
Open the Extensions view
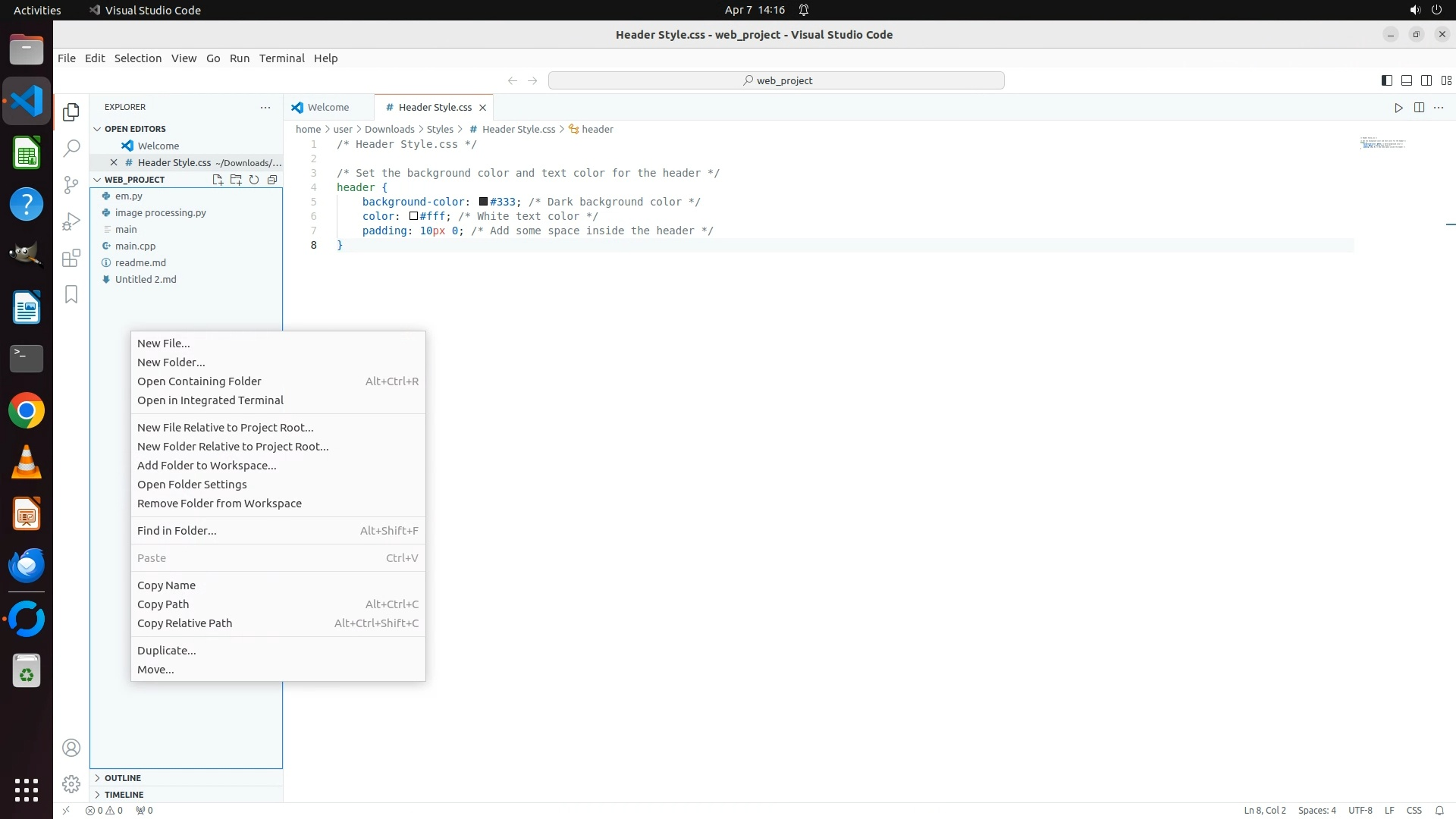click(x=71, y=258)
